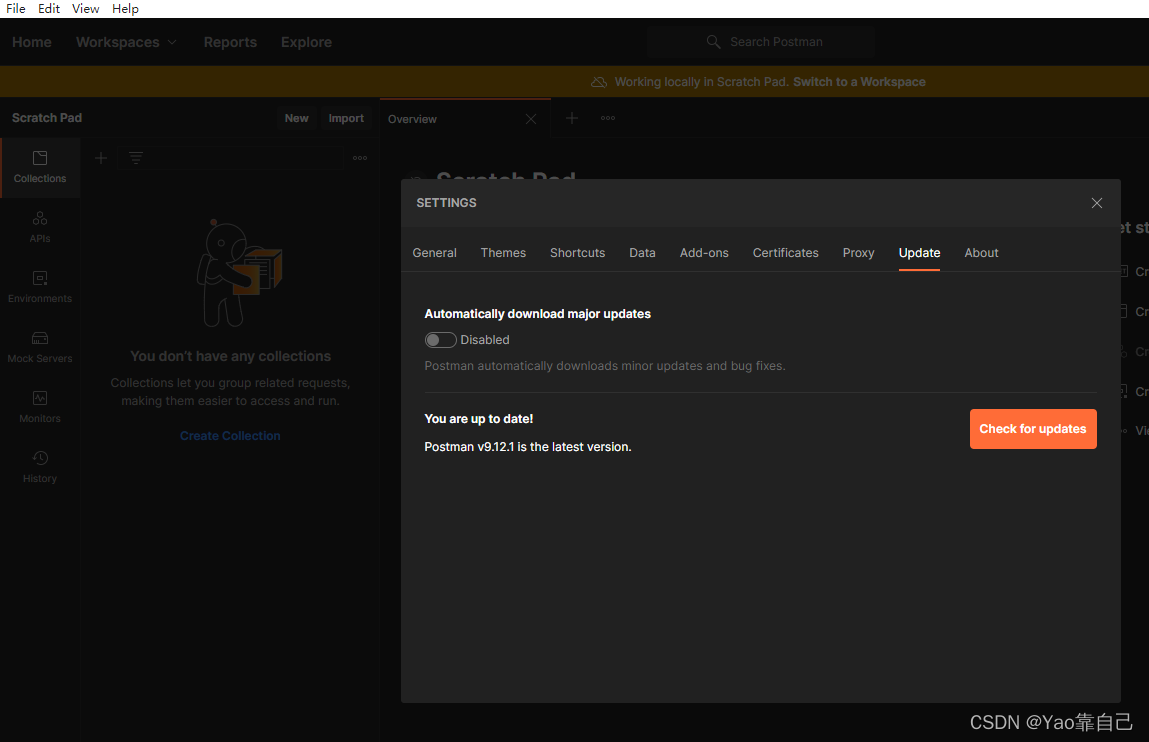Open the Monitors sidebar panel
Image resolution: width=1149 pixels, height=742 pixels.
[x=40, y=408]
